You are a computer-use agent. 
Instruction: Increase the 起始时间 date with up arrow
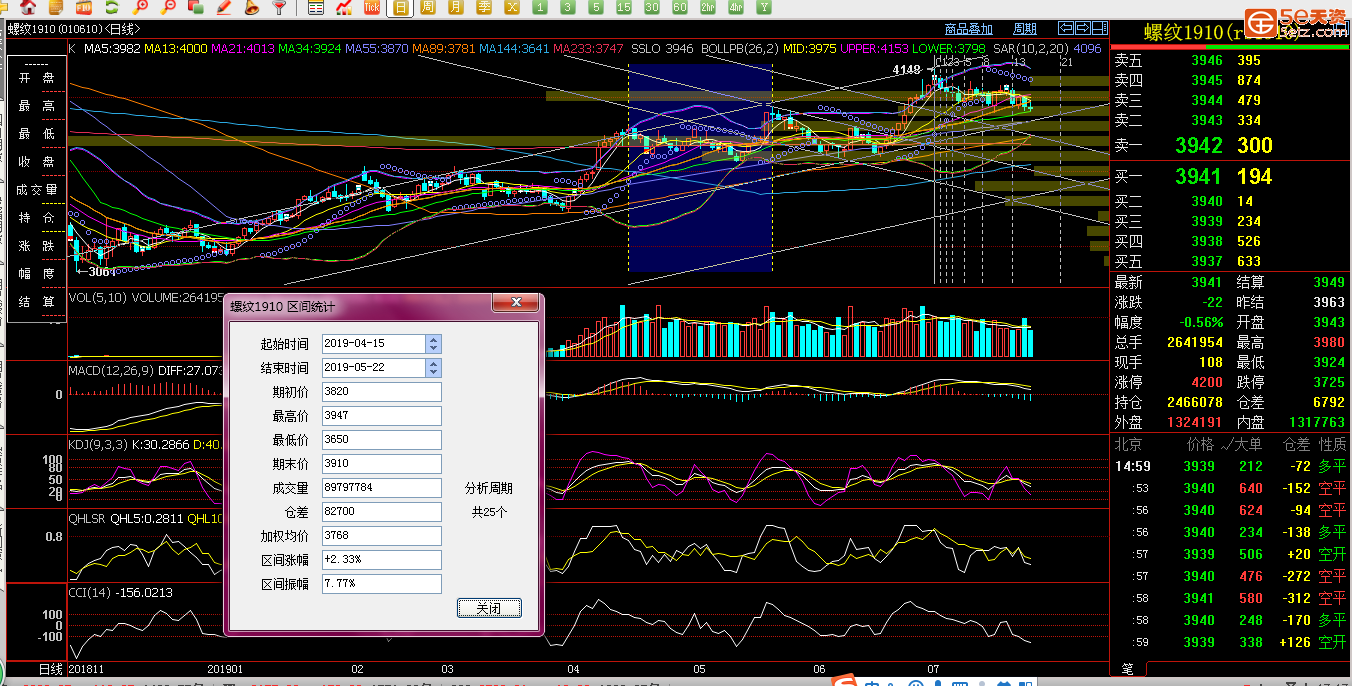pos(433,340)
